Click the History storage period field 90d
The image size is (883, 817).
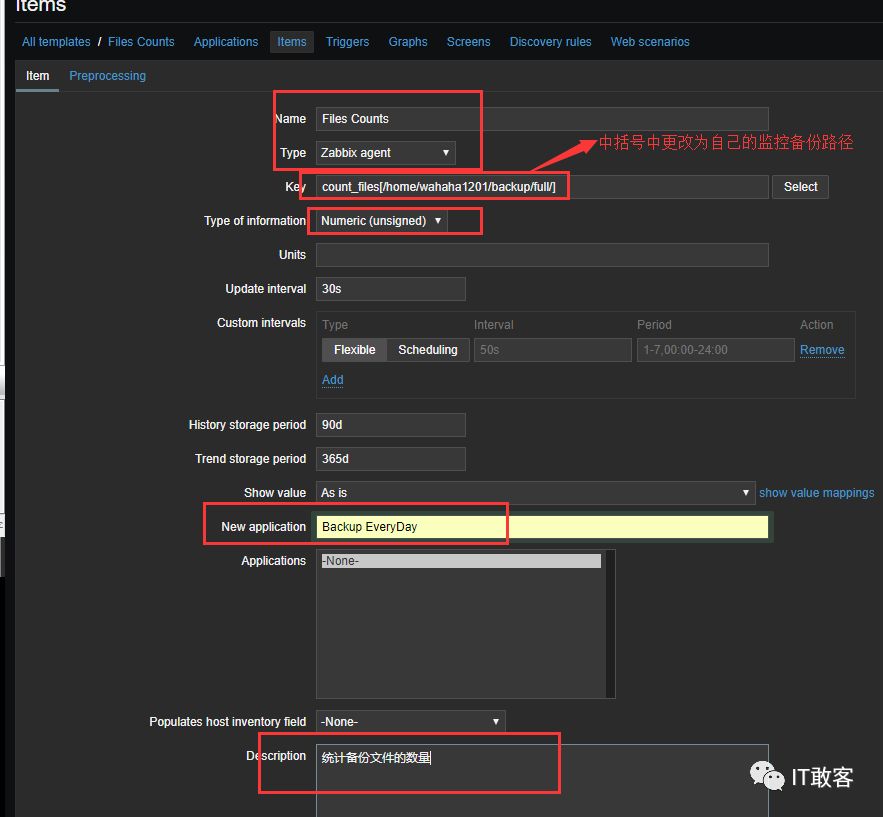pos(390,425)
